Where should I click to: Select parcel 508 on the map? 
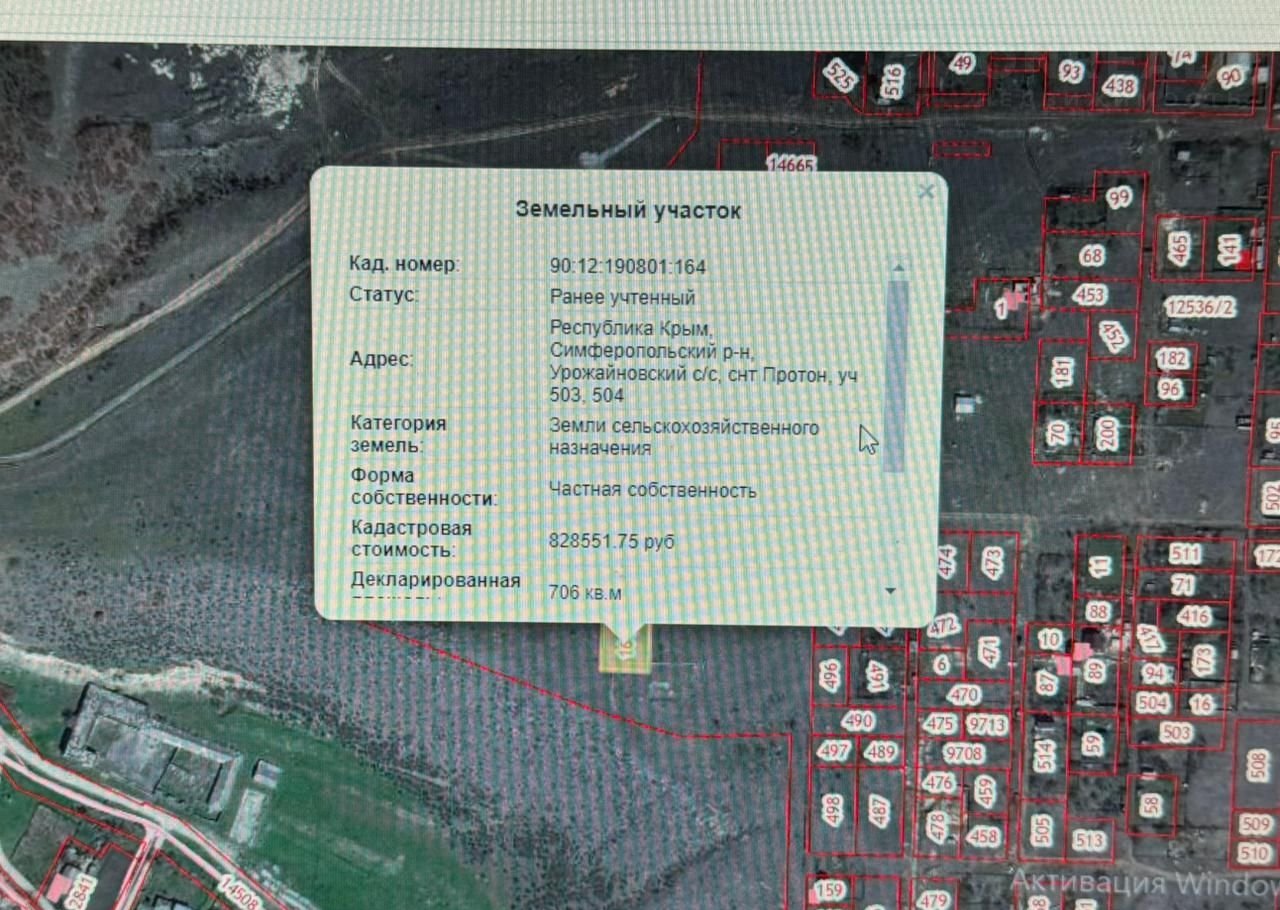pos(1257,766)
